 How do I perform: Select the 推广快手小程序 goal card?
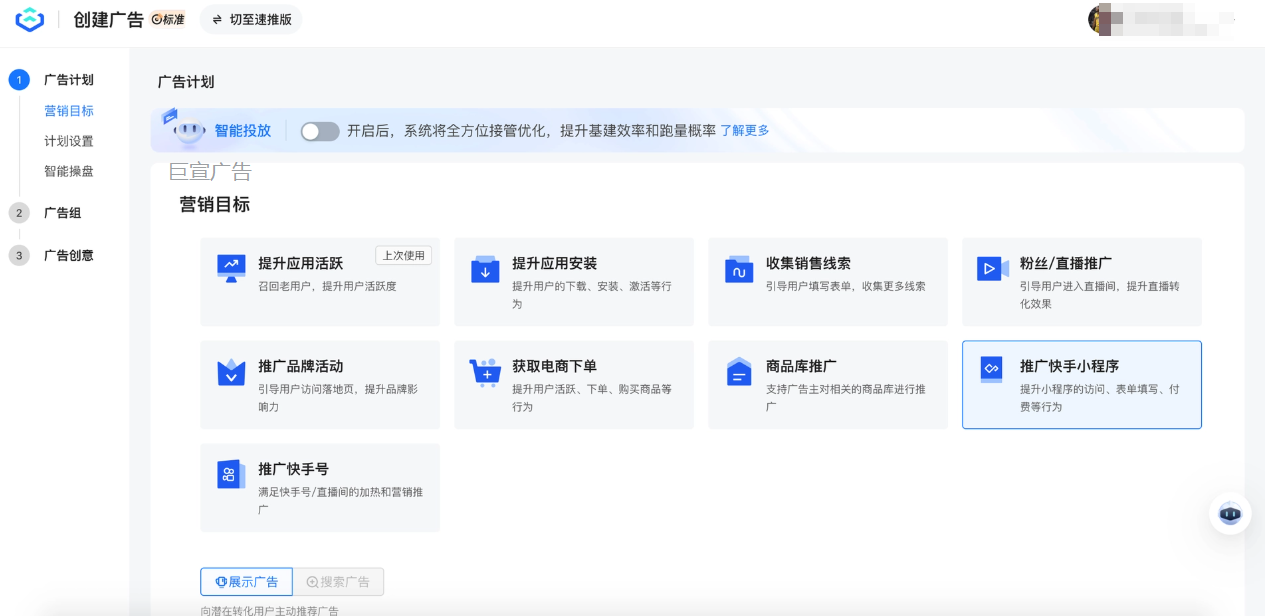tap(1081, 384)
